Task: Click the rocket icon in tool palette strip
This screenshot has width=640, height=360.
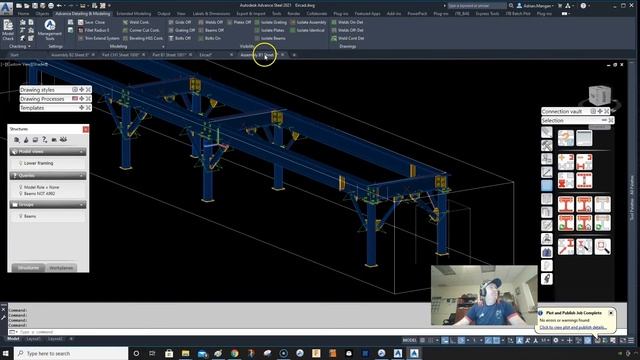Action: tap(547, 279)
